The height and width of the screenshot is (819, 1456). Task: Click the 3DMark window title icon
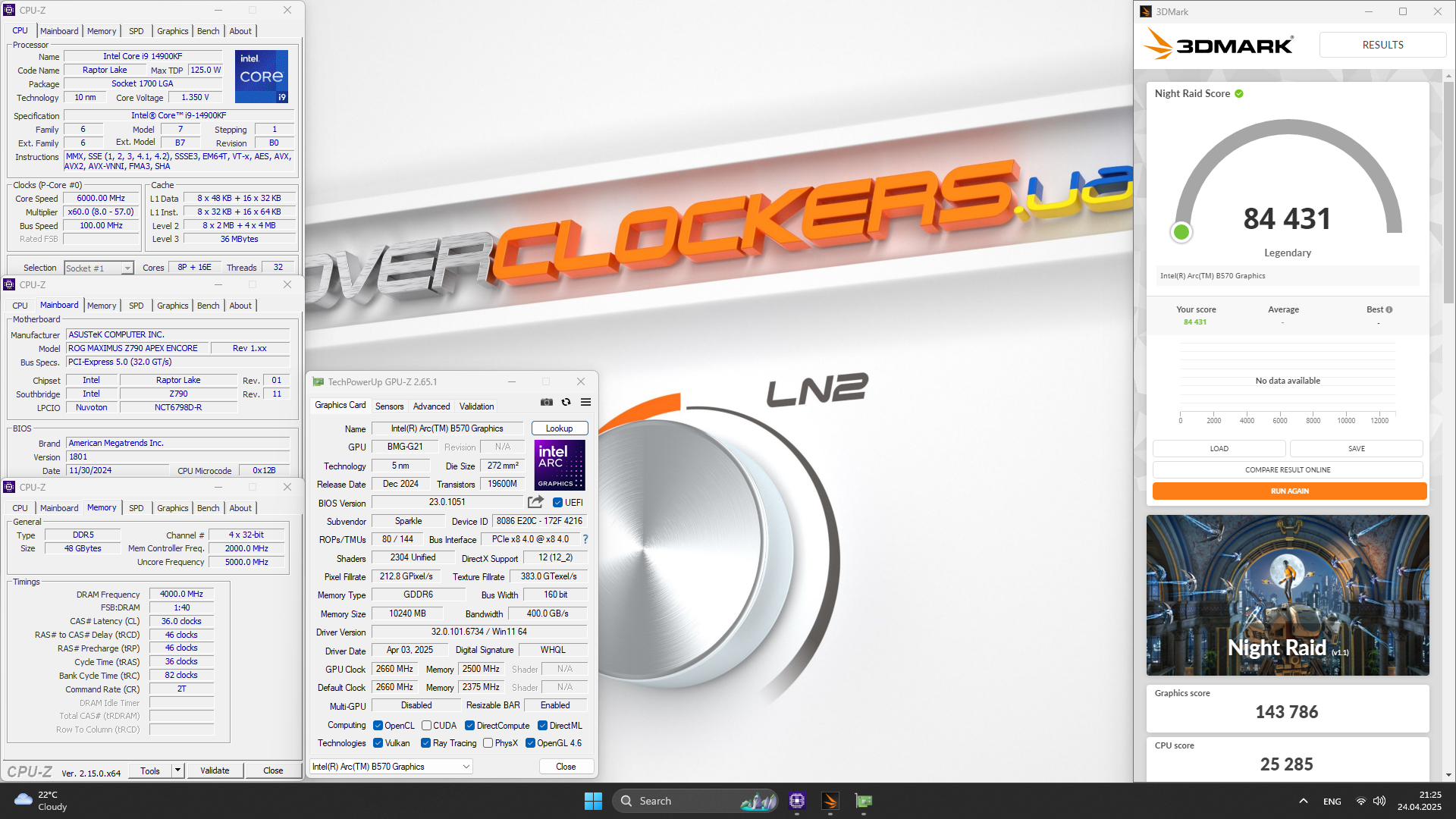(1146, 11)
